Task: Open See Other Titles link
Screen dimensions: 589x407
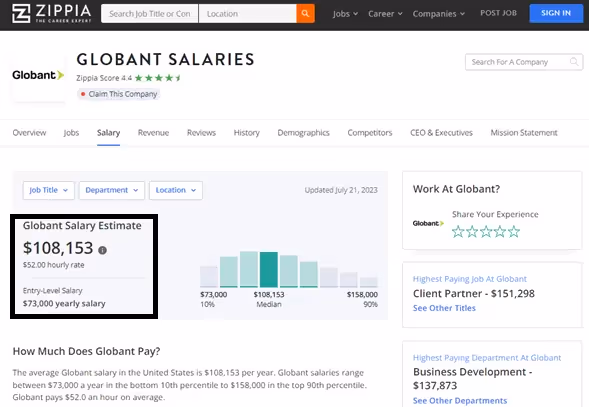Action: (444, 308)
